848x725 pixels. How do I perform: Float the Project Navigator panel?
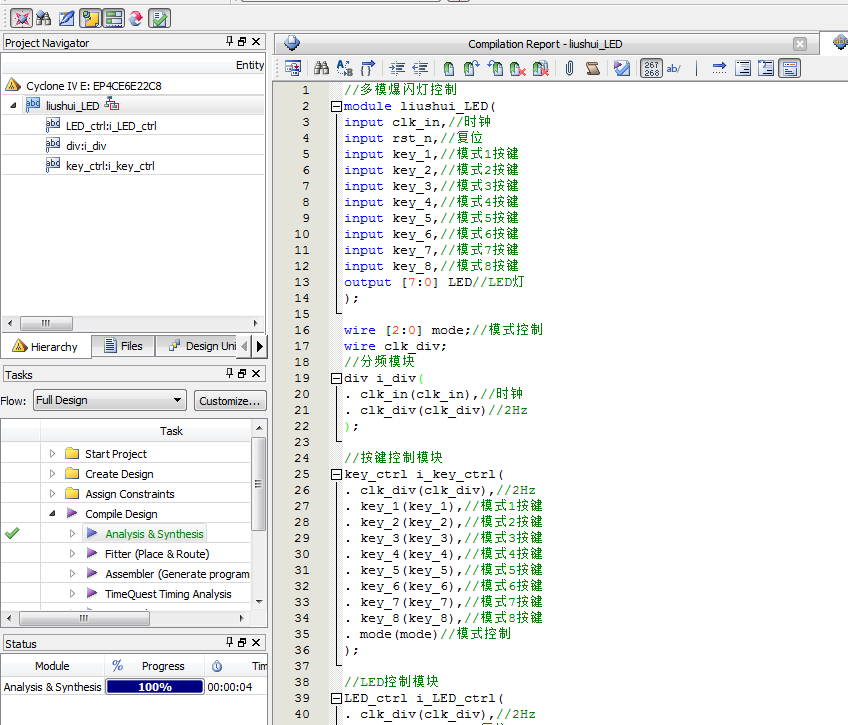(x=242, y=42)
